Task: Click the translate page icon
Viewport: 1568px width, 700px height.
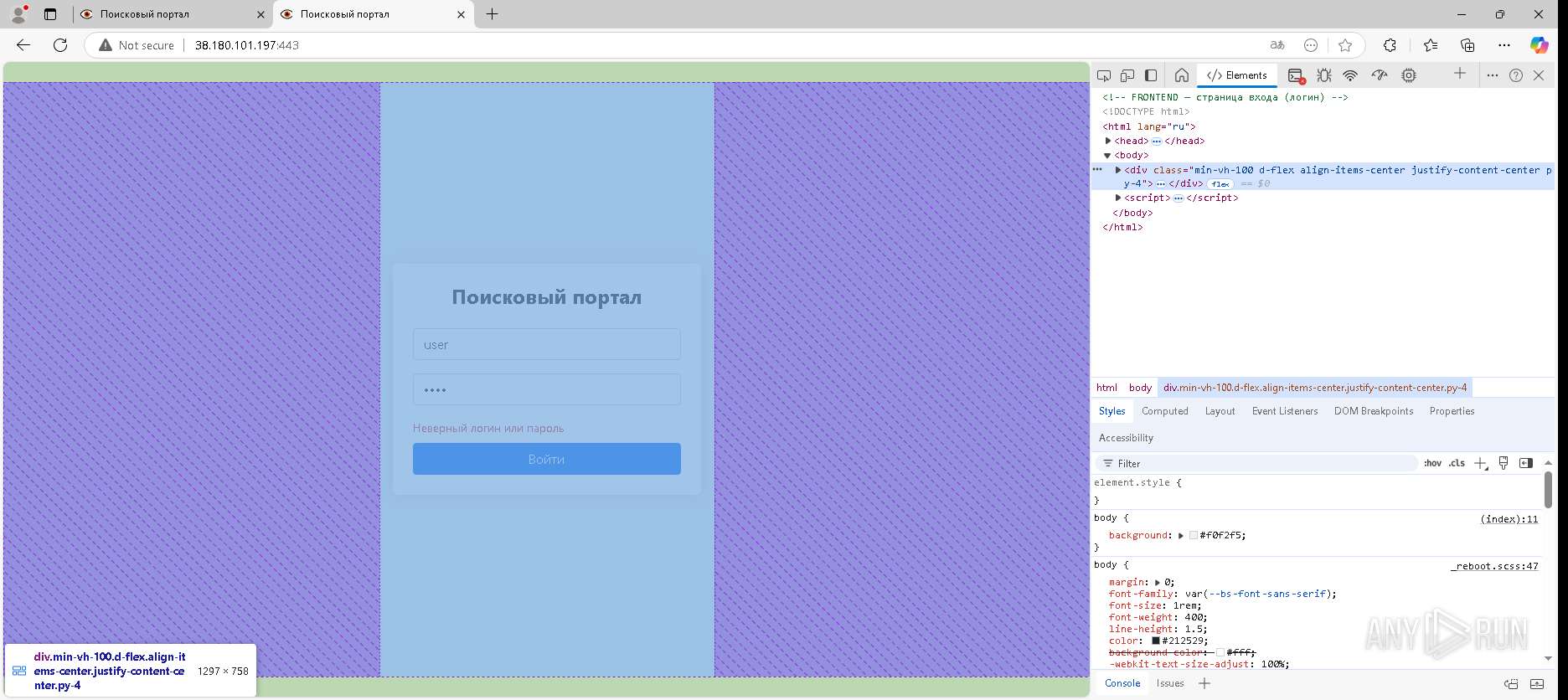Action: [x=1277, y=45]
